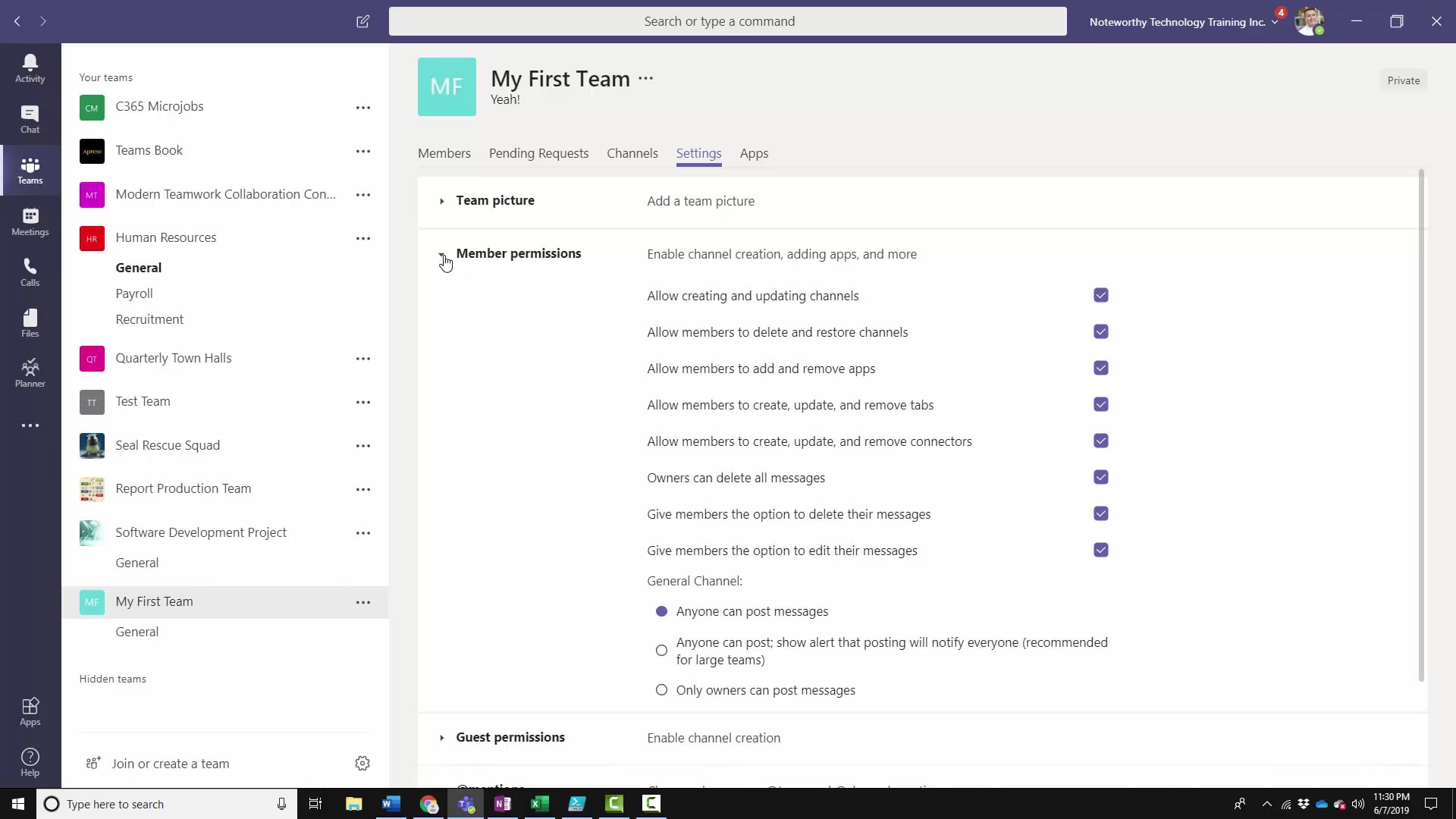Viewport: 1456px width, 819px height.
Task: Switch to the Chat section
Action: pos(30,119)
